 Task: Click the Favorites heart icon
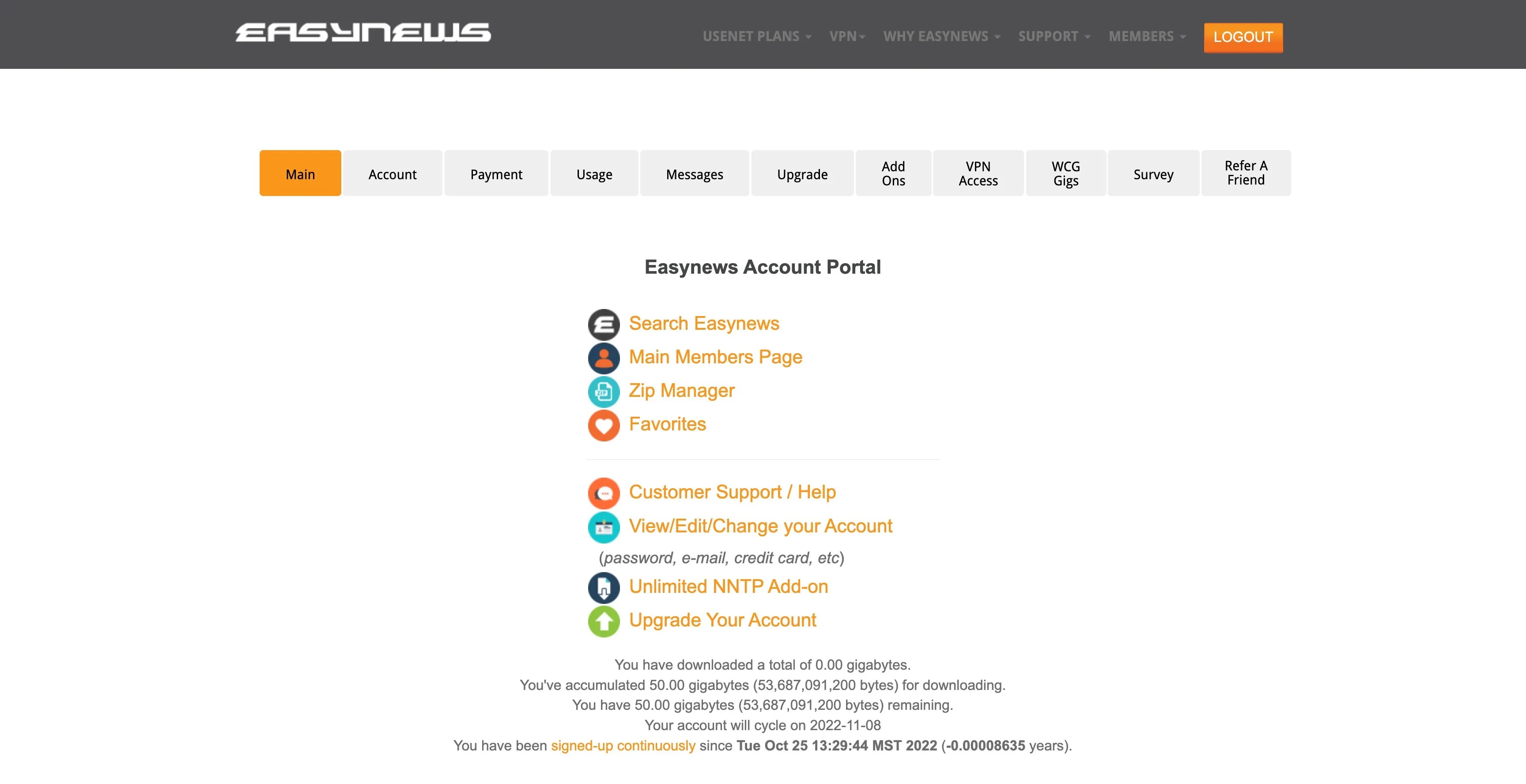(x=603, y=425)
